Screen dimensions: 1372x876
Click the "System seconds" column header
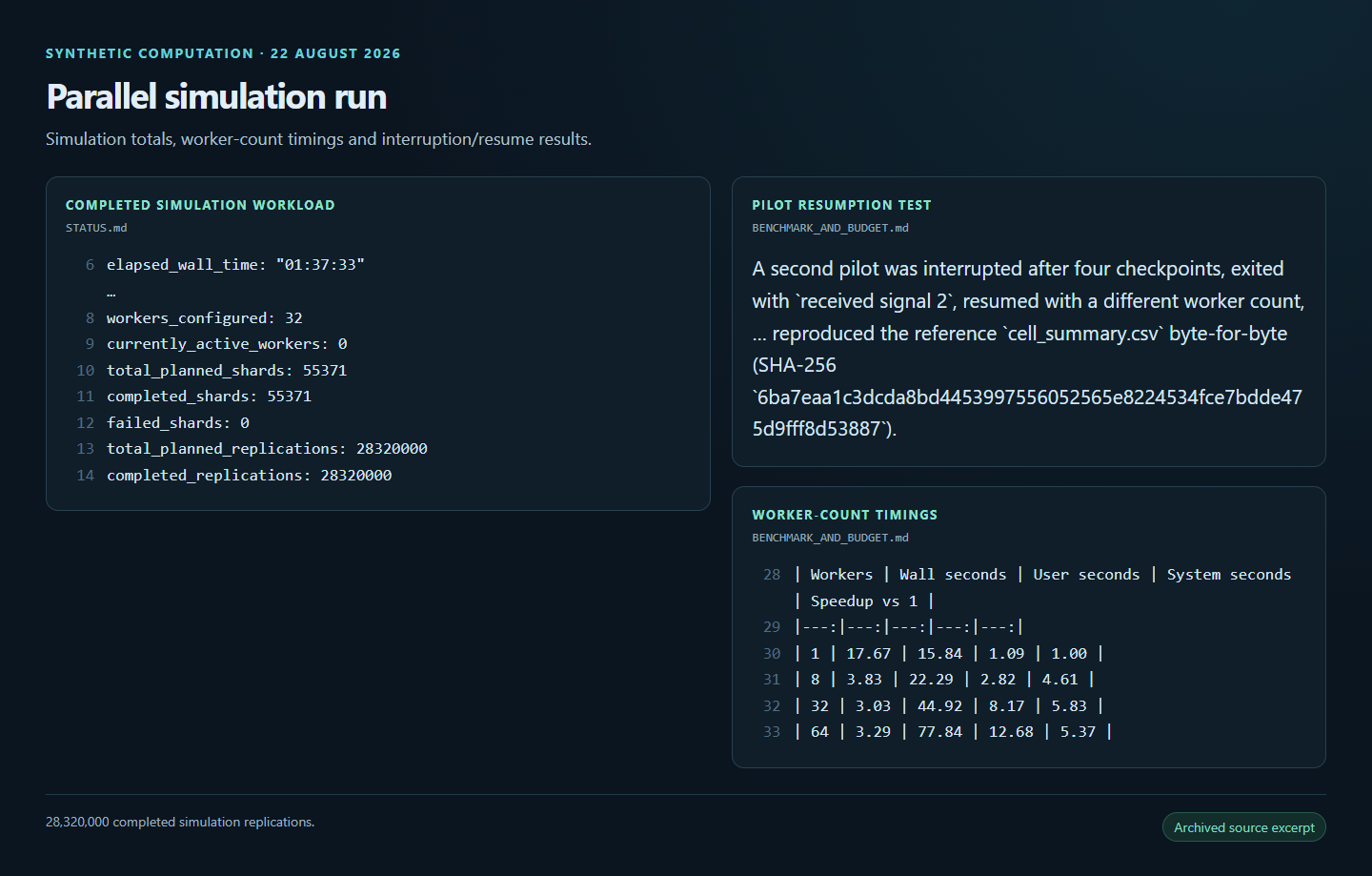(1229, 575)
